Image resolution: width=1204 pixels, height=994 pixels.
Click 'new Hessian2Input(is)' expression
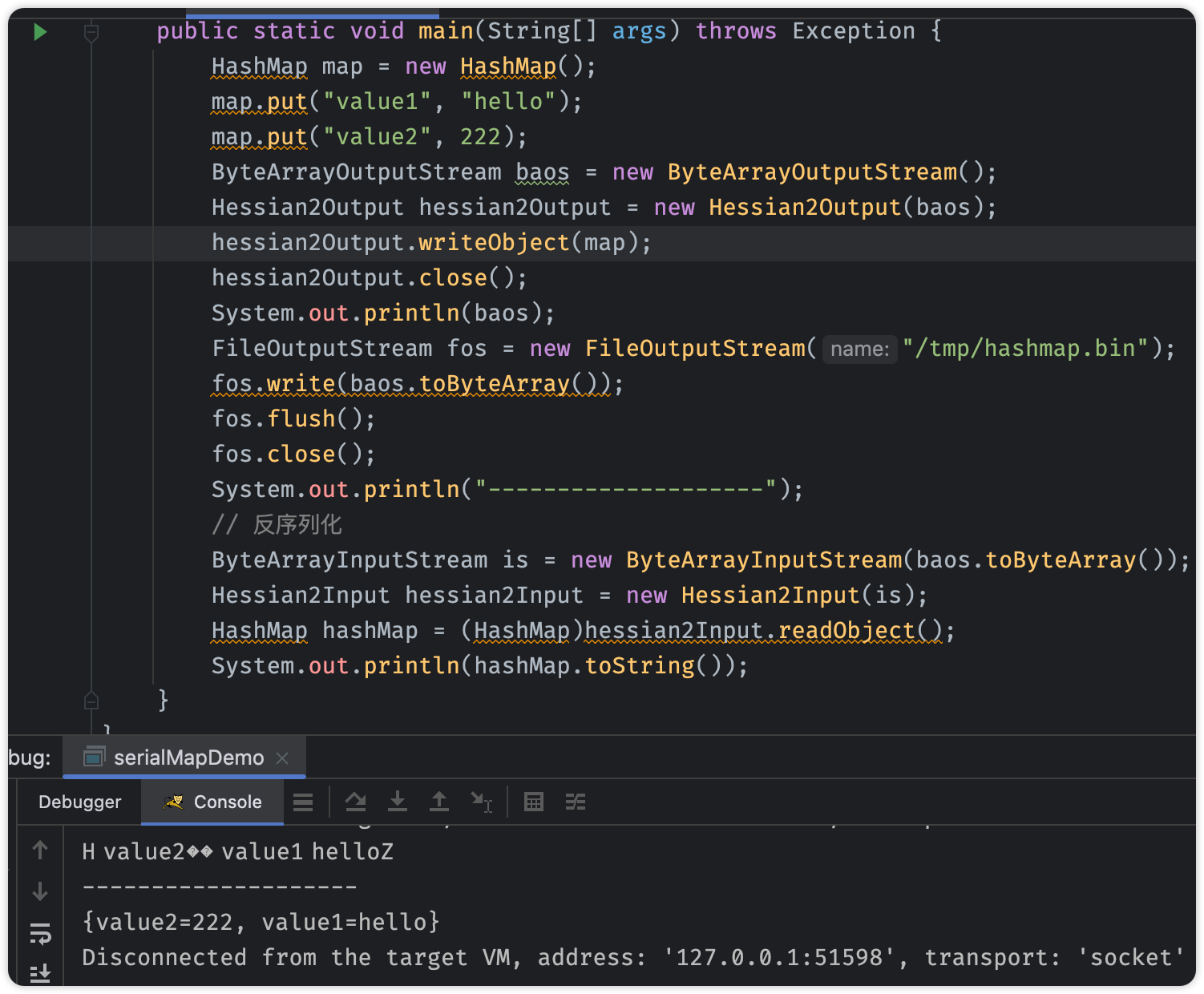coord(770,596)
